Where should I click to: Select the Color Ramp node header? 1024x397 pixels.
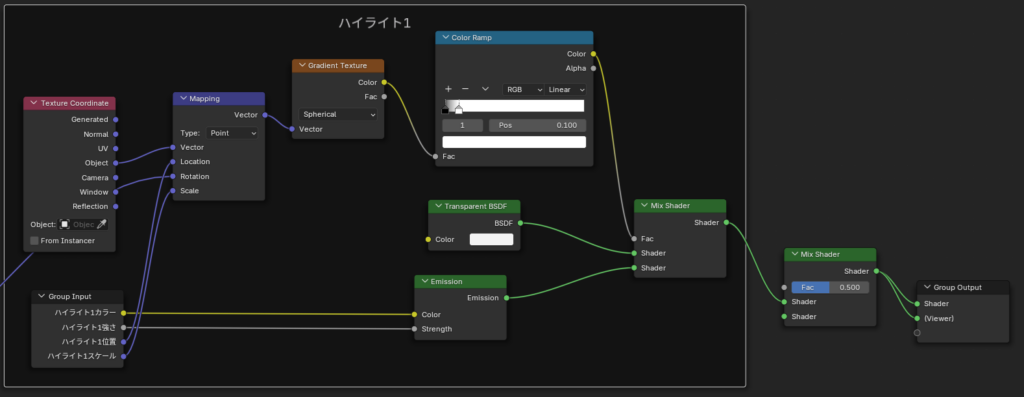[514, 38]
